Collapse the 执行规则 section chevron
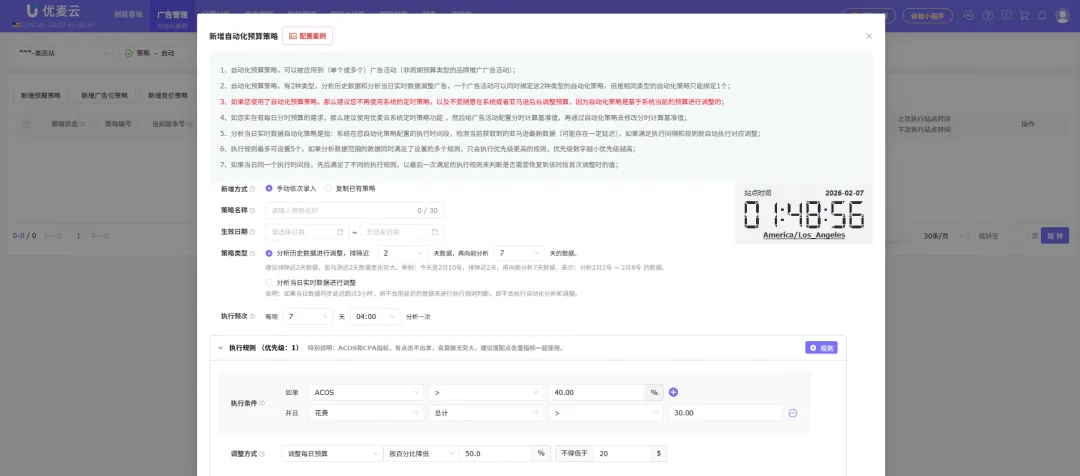This screenshot has width=1080, height=476. click(x=220, y=348)
